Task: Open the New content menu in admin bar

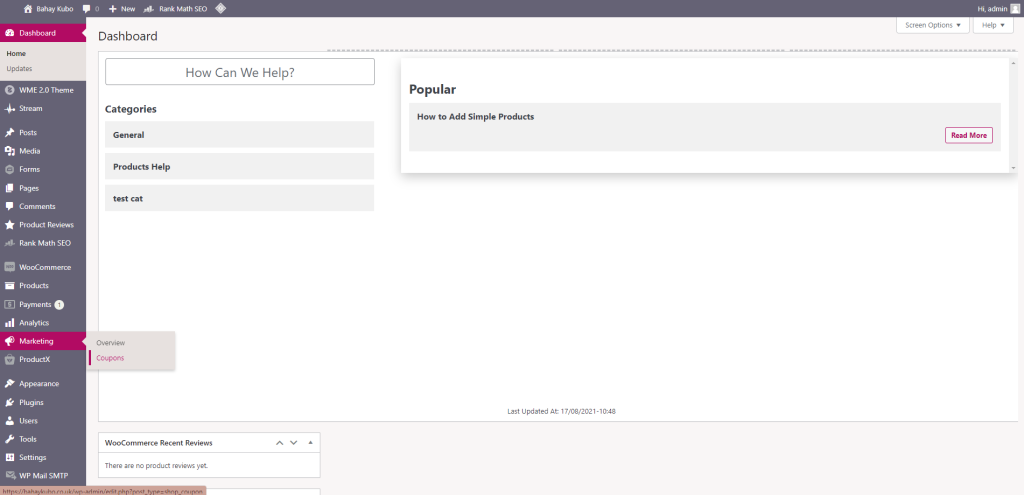Action: [122, 8]
